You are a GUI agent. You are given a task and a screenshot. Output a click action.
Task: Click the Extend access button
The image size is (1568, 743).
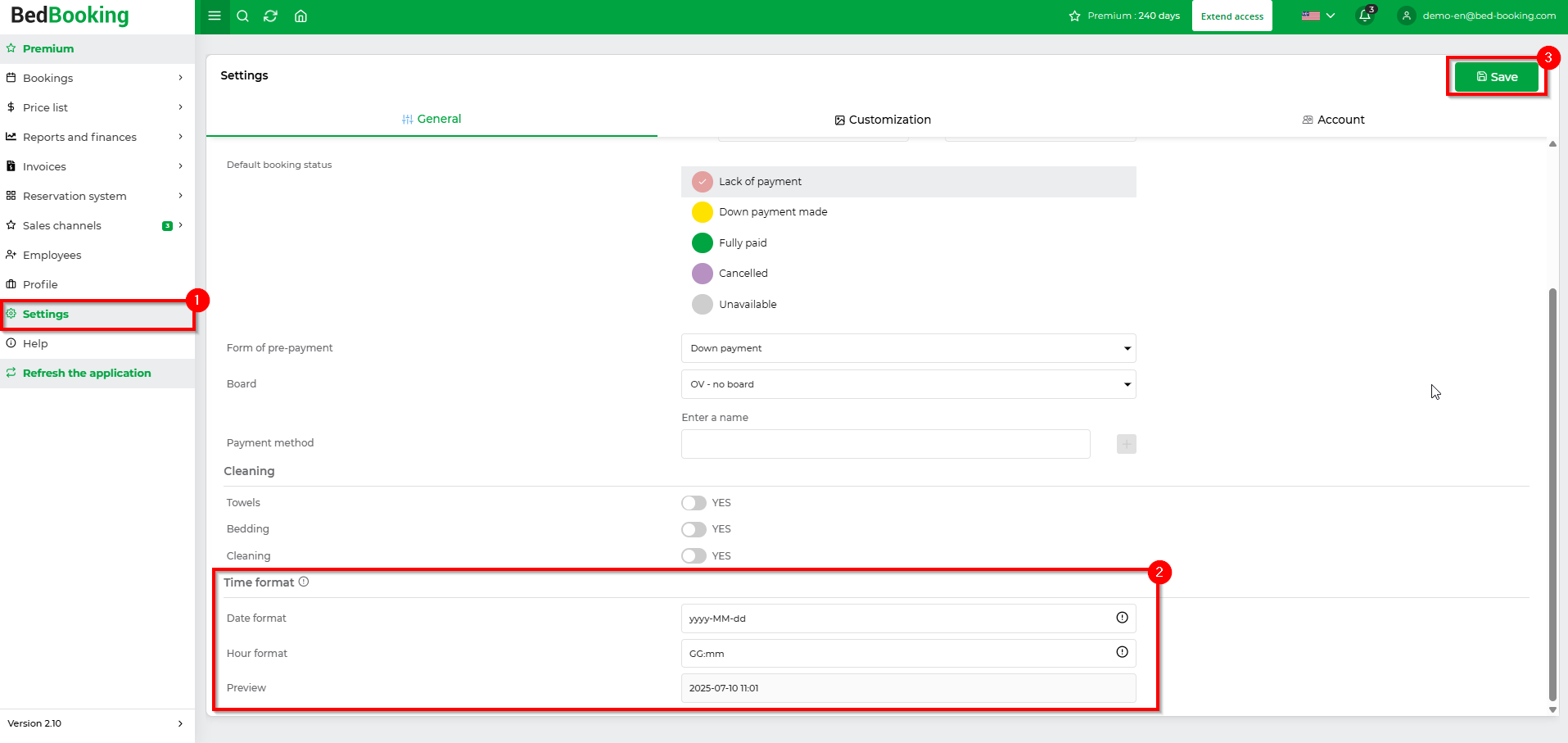click(1231, 16)
